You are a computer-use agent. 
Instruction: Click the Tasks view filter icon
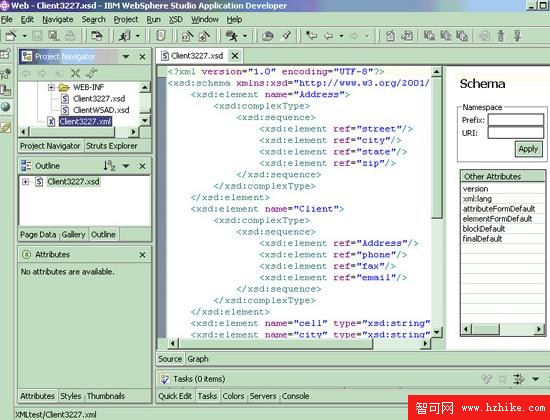point(518,379)
